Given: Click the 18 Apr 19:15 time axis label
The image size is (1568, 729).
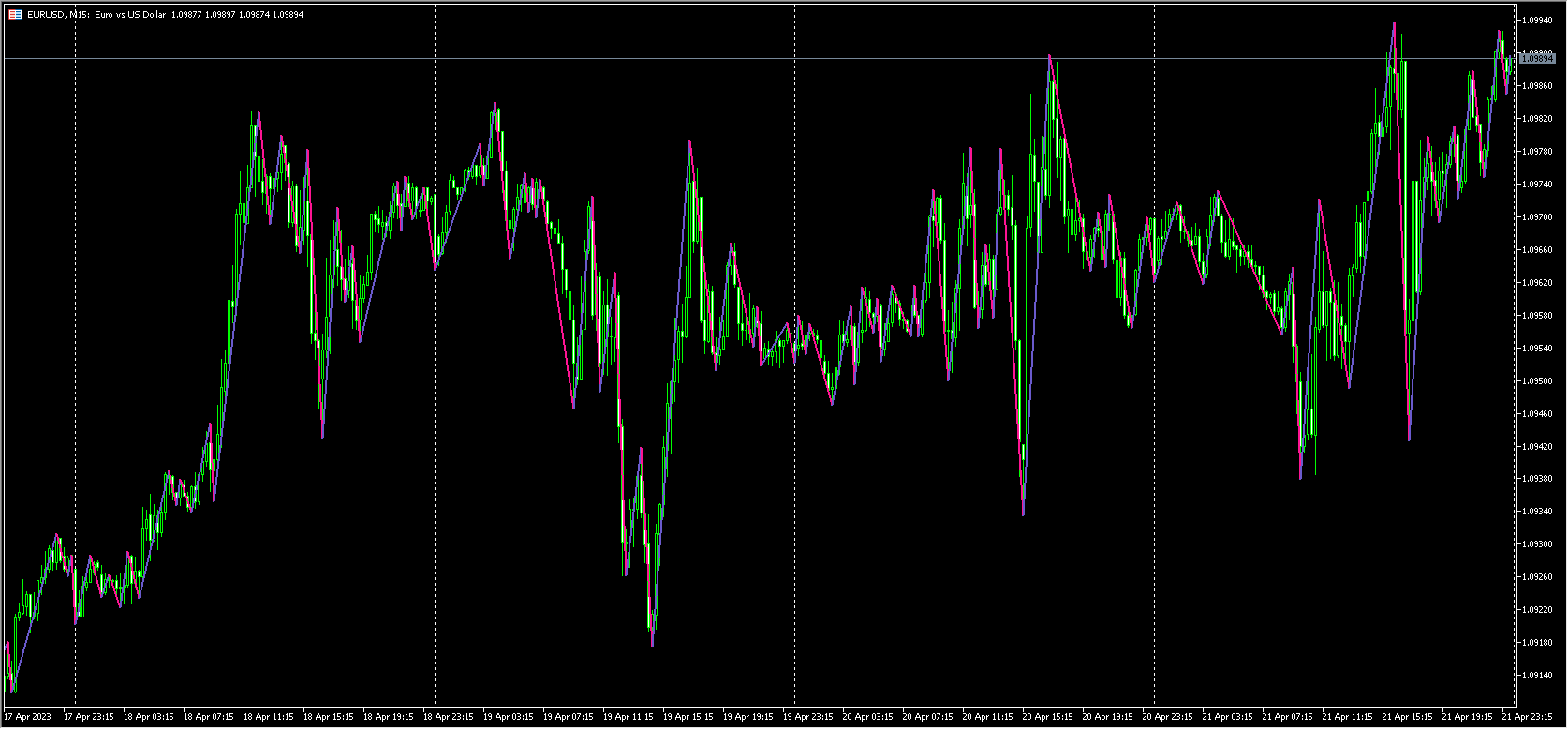Looking at the screenshot, I should click(x=389, y=717).
